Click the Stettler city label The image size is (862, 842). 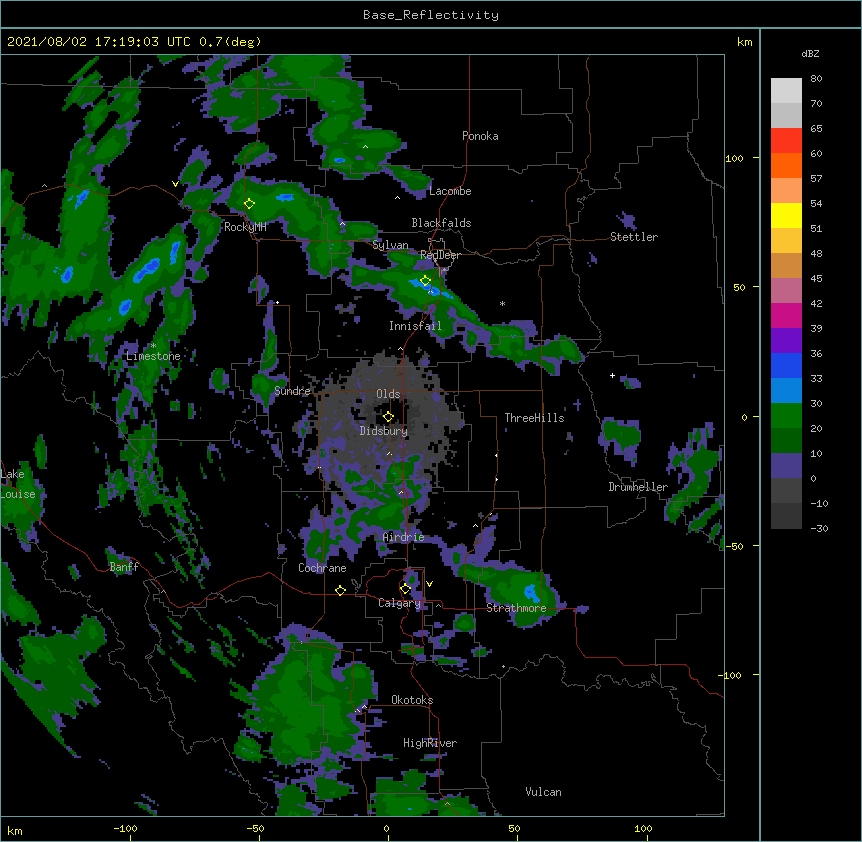pos(634,237)
